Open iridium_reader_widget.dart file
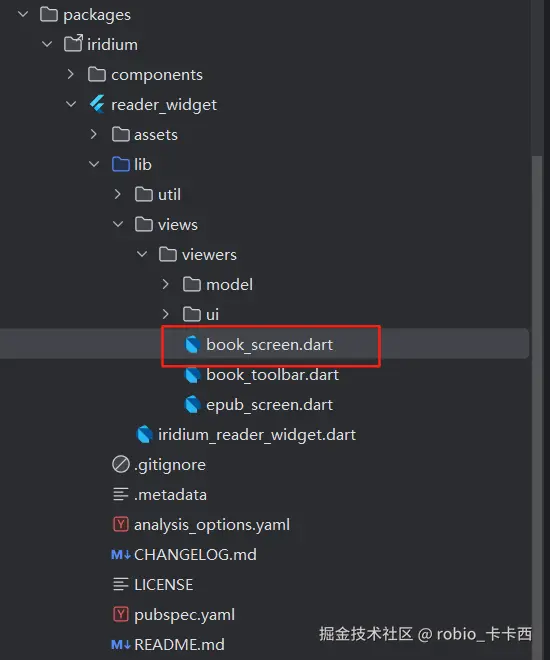The width and height of the screenshot is (550, 660). [257, 435]
